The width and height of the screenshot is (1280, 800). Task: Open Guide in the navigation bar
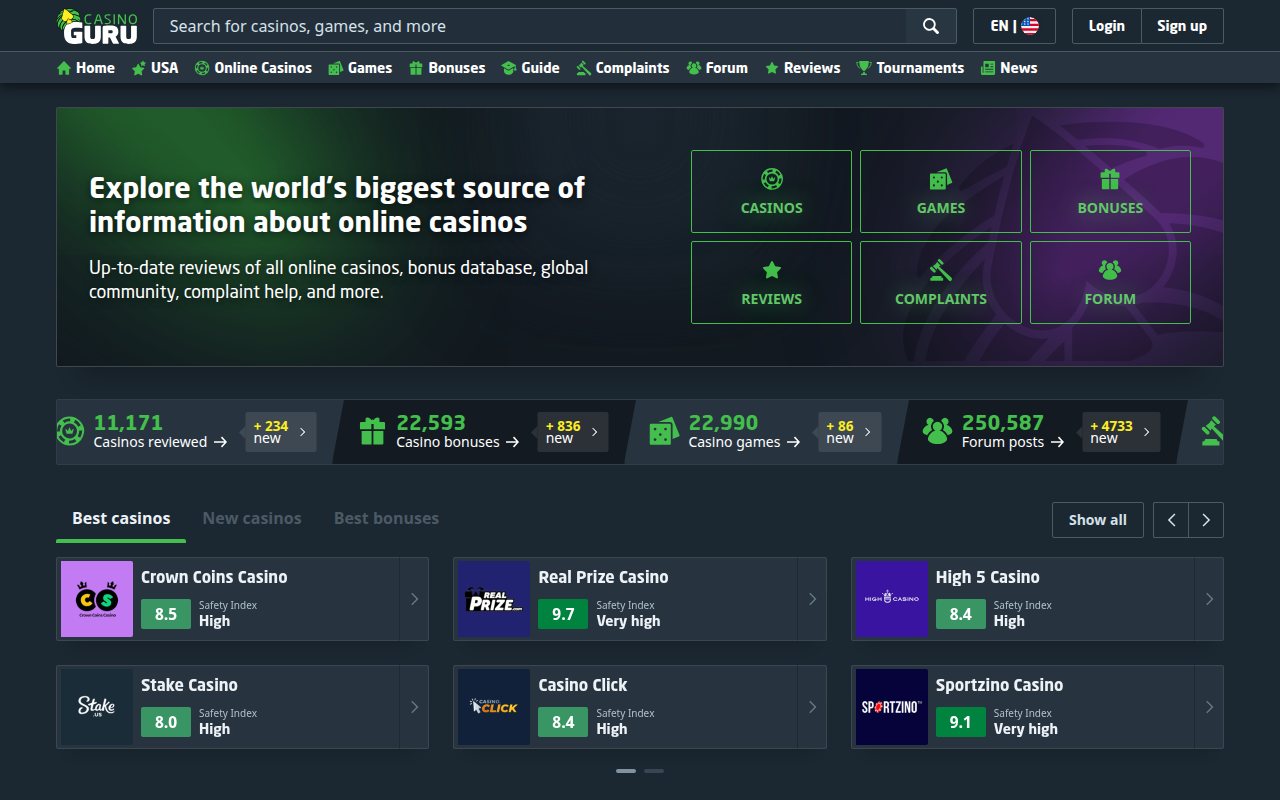click(531, 68)
